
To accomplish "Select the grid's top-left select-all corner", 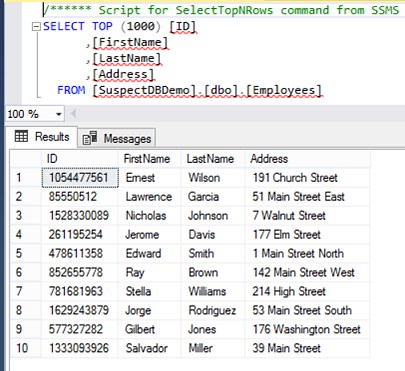I will coord(26,159).
